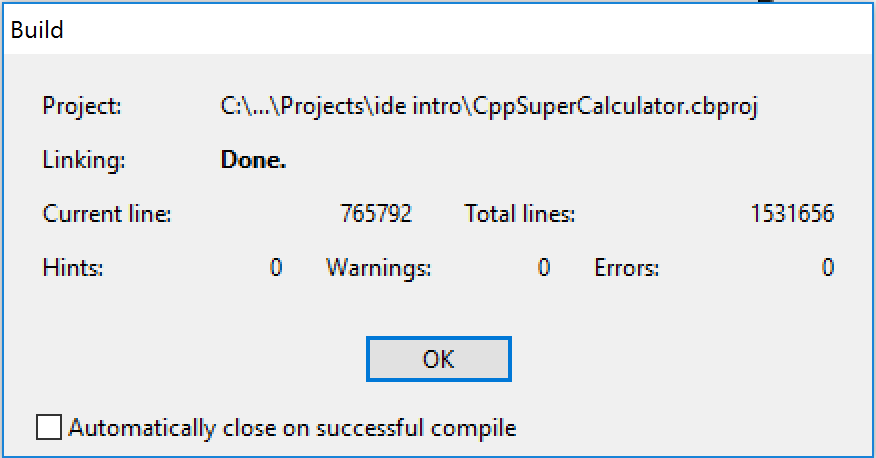Click empty dialog area beside the OK button
This screenshot has height=458, width=876.
point(670,359)
